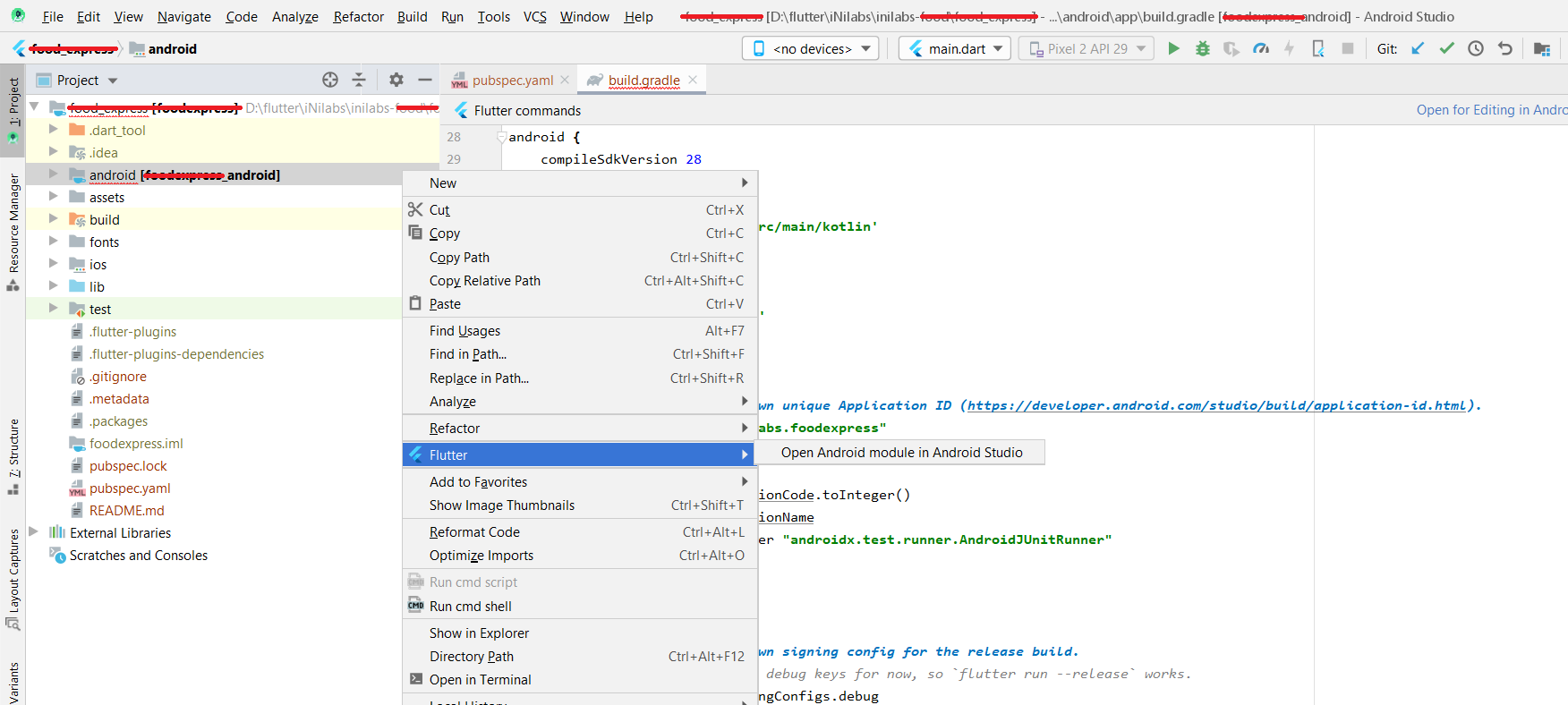Open Project panel gear settings

(396, 80)
